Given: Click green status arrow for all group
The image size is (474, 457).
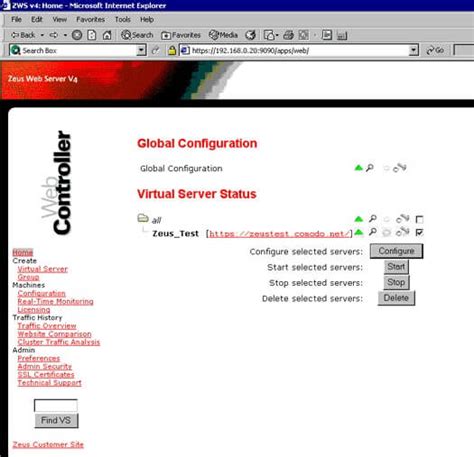Looking at the screenshot, I should pos(359,219).
